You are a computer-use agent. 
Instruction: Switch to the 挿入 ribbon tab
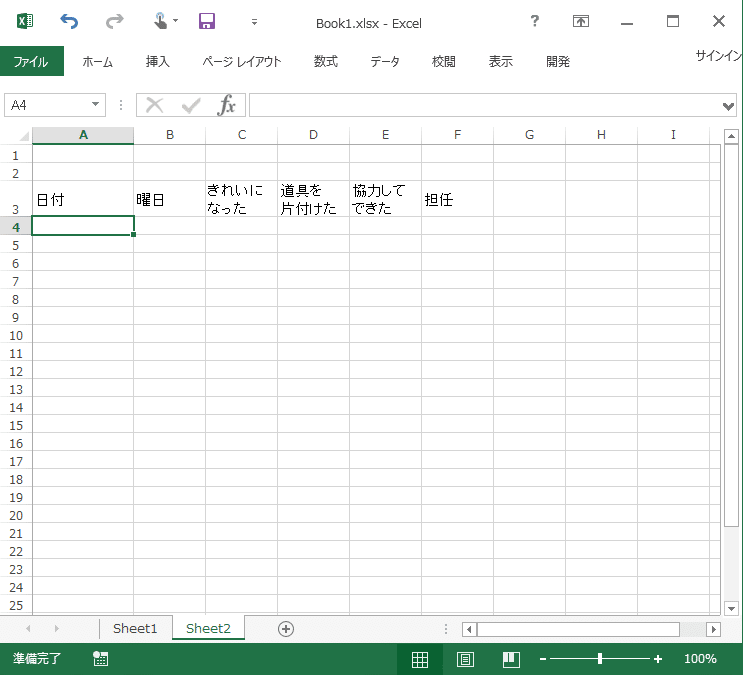pos(157,62)
